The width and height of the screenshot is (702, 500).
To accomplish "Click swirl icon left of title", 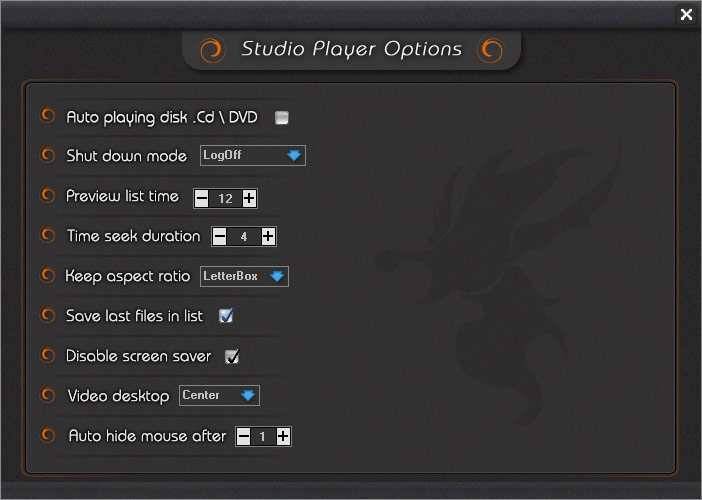I will click(x=211, y=49).
